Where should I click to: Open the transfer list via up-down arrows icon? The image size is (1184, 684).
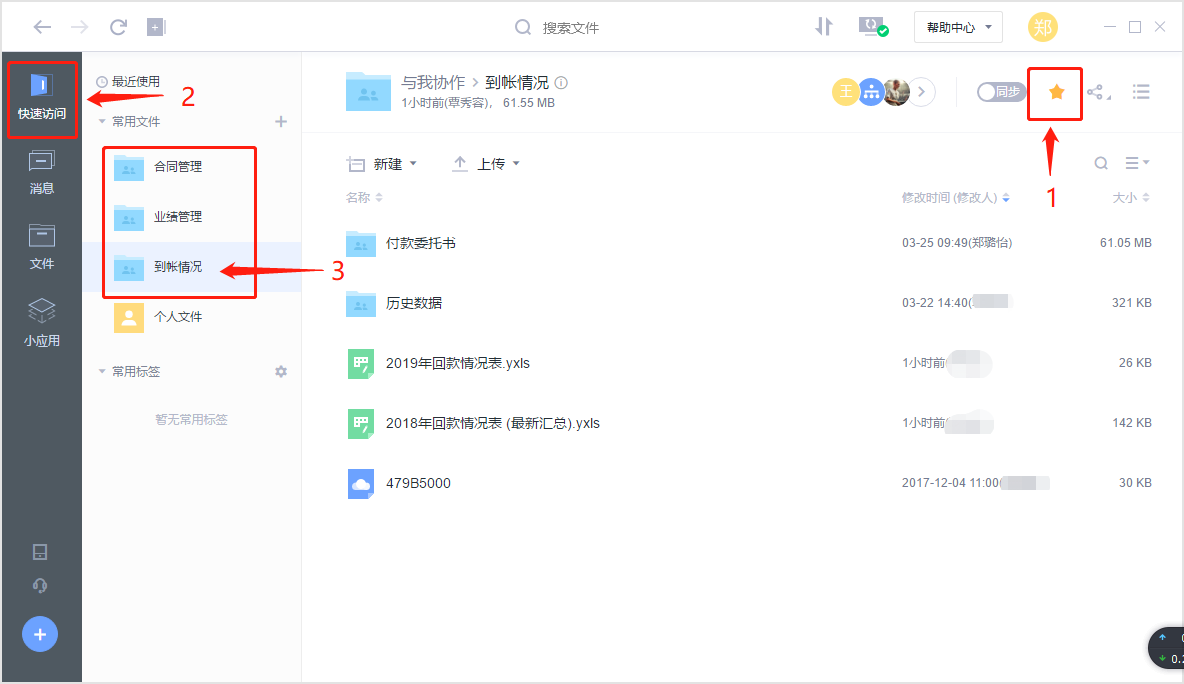coord(823,27)
